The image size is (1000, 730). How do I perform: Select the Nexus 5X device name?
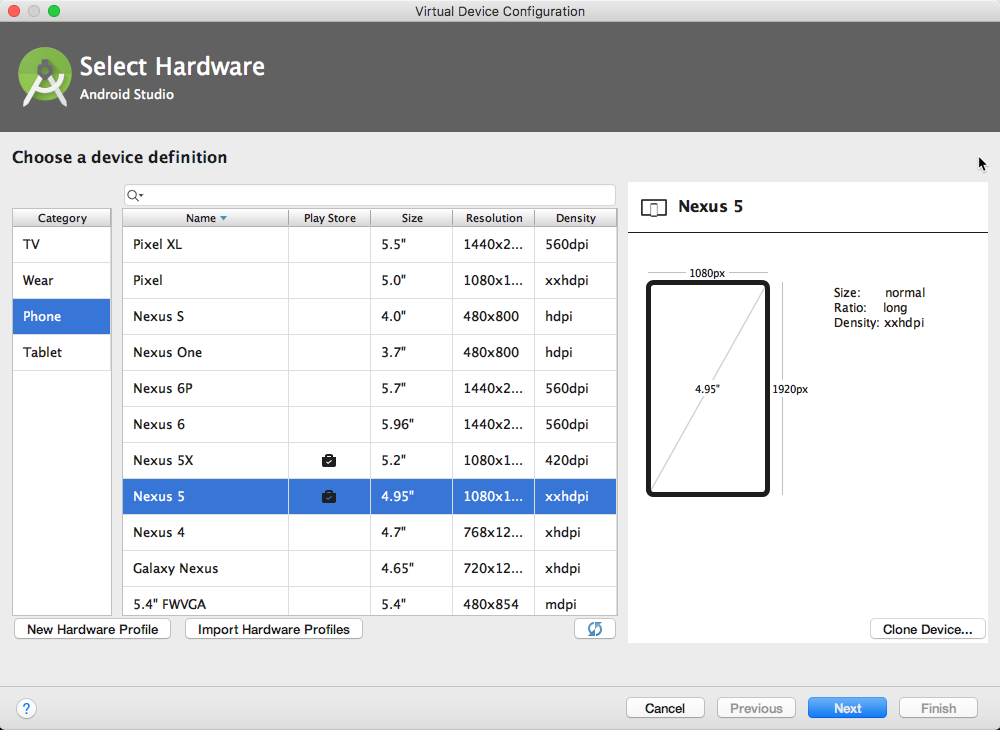(163, 460)
